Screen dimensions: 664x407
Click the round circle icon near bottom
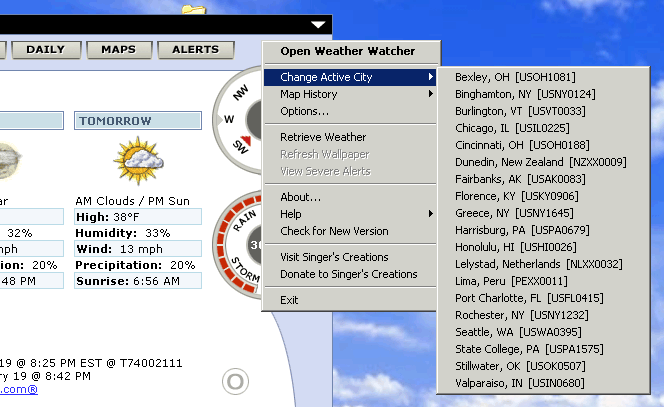click(235, 381)
